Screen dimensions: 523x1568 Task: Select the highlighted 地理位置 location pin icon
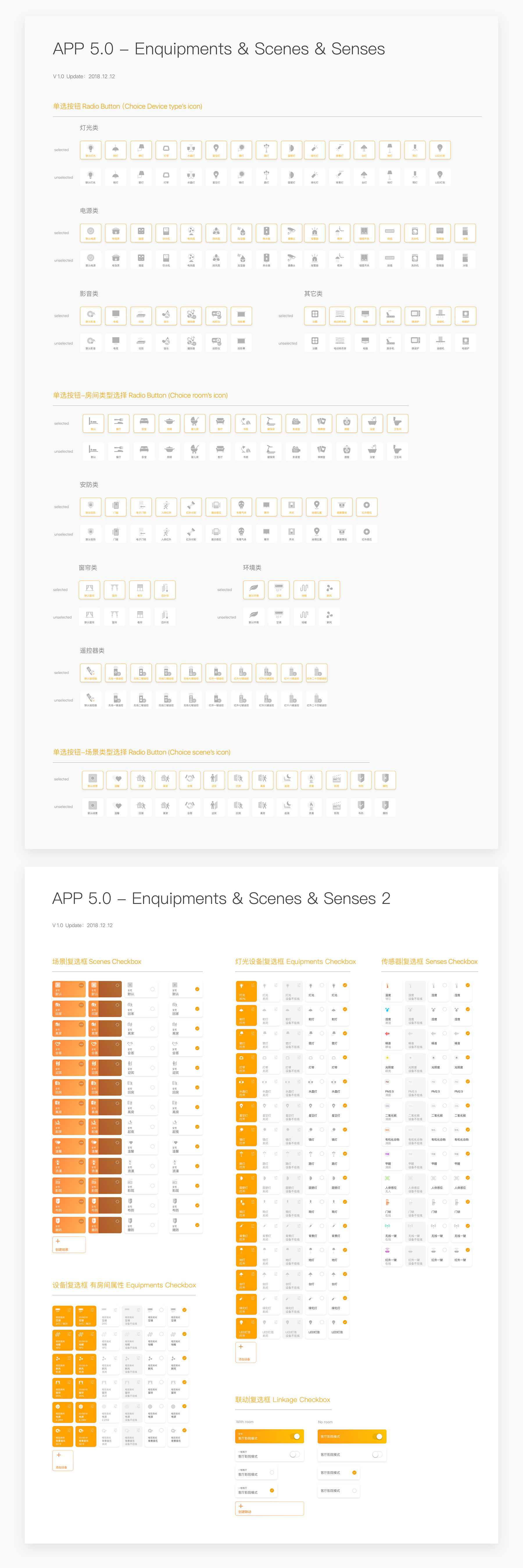(317, 506)
